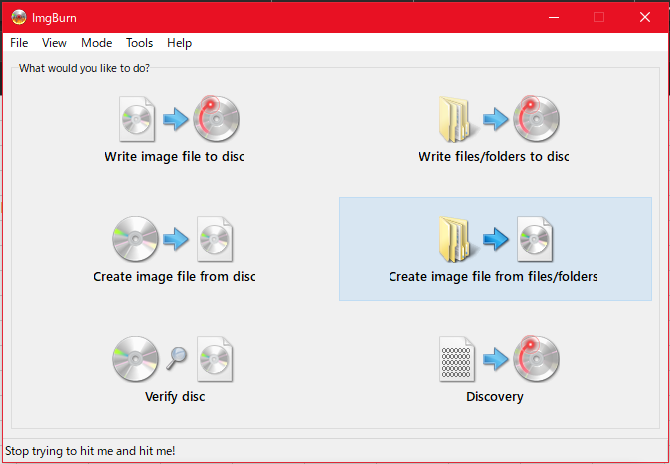Click the blue arrow in Create image file from disc

click(x=176, y=239)
